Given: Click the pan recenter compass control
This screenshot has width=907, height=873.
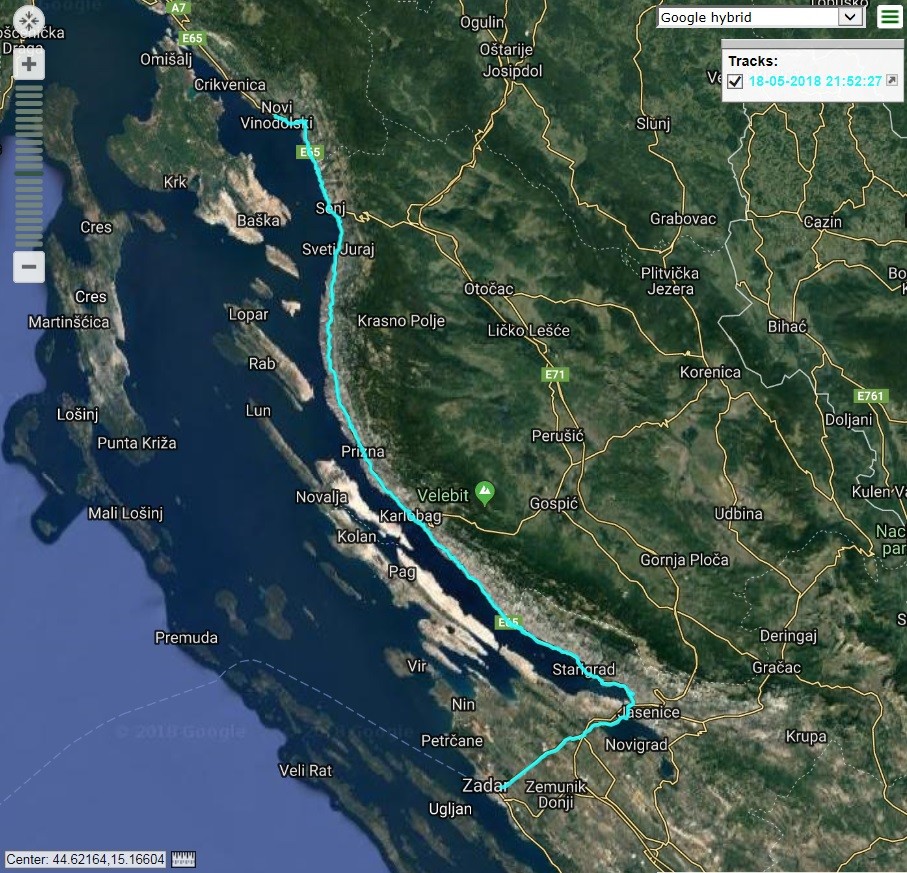Looking at the screenshot, I should [28, 21].
